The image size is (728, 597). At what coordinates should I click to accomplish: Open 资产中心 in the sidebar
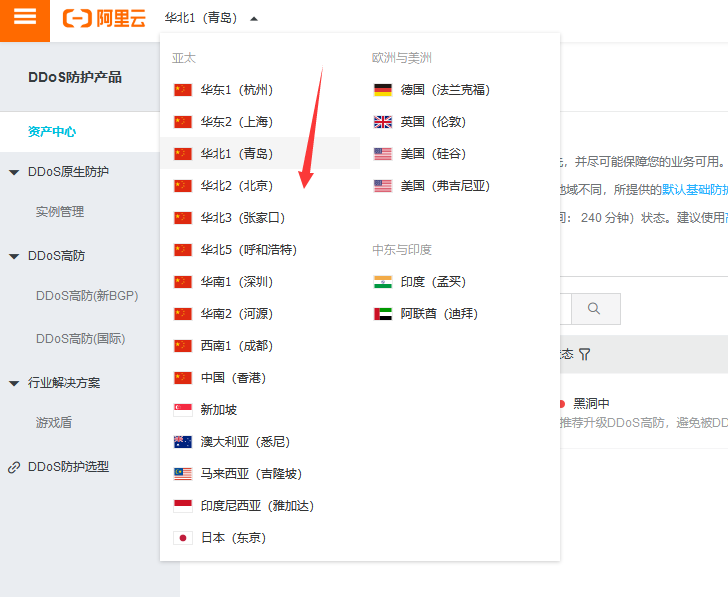tap(52, 132)
